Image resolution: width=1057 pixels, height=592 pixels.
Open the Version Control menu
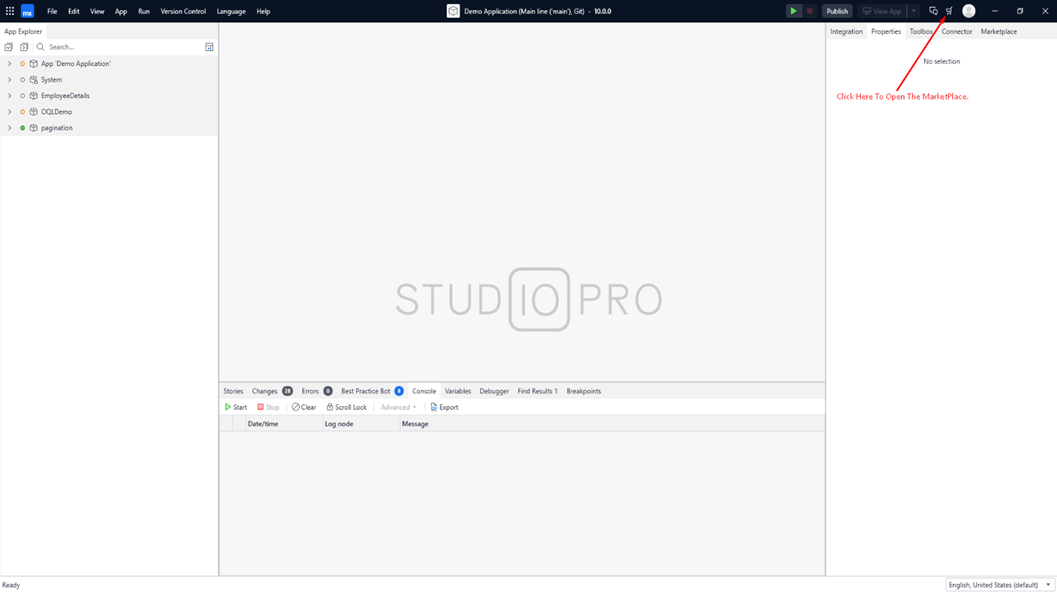(x=182, y=11)
